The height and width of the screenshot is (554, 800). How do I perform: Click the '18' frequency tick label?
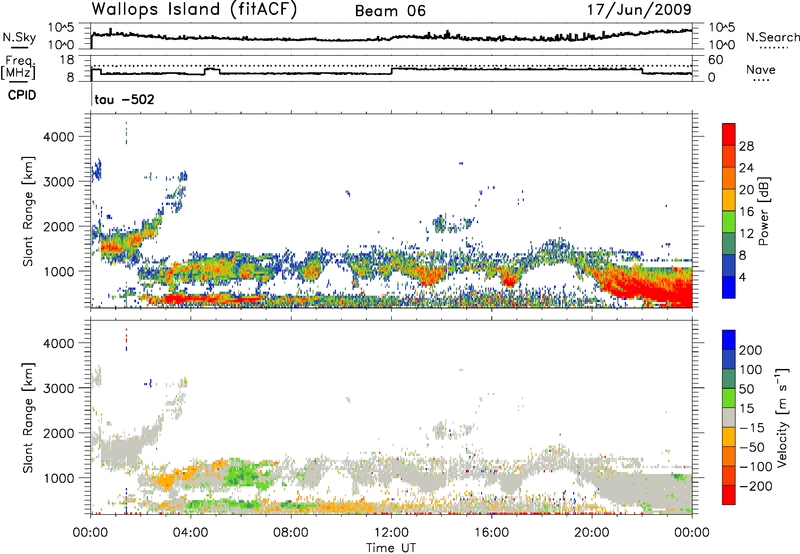point(67,60)
